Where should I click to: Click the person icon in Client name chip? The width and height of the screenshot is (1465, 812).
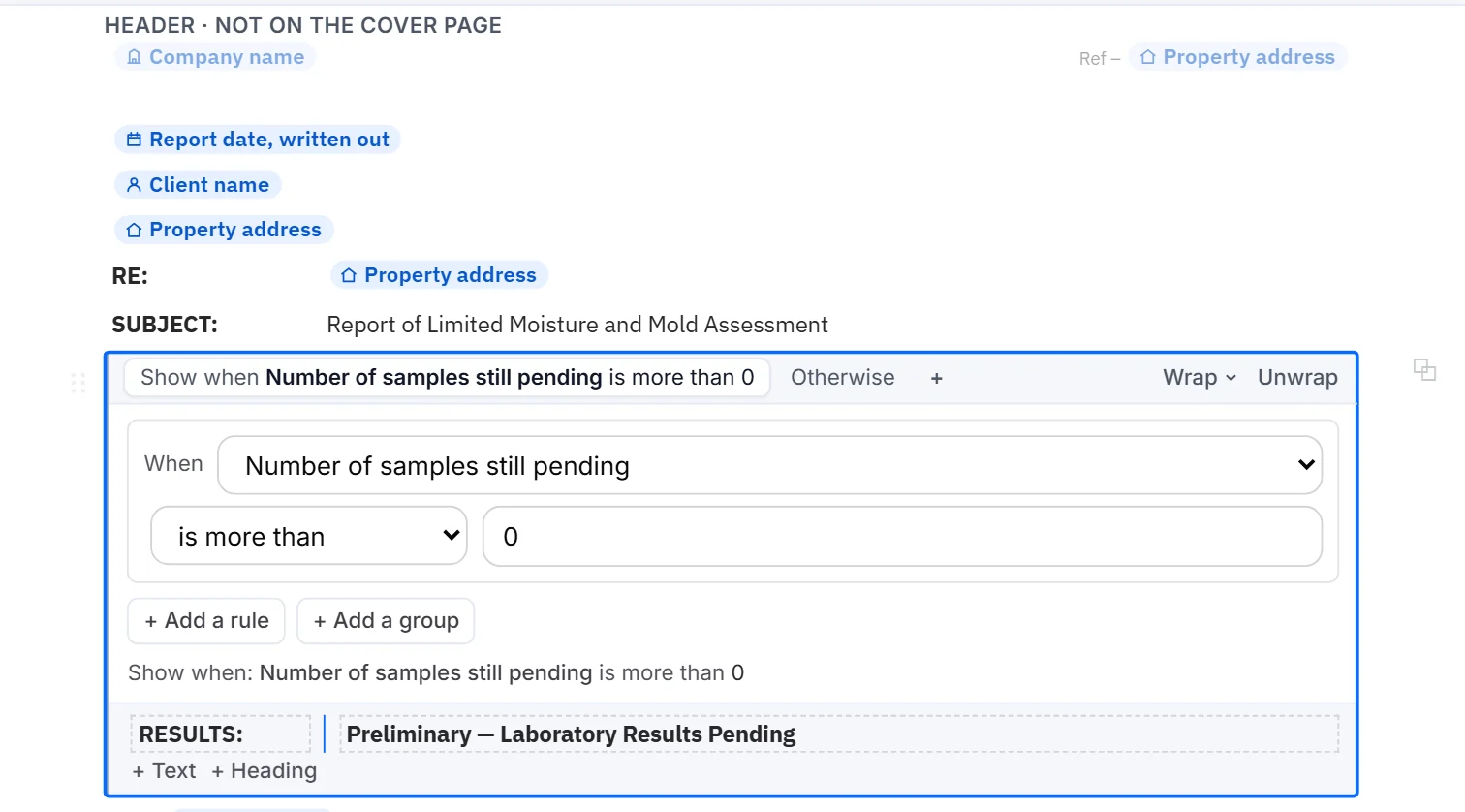pos(134,185)
